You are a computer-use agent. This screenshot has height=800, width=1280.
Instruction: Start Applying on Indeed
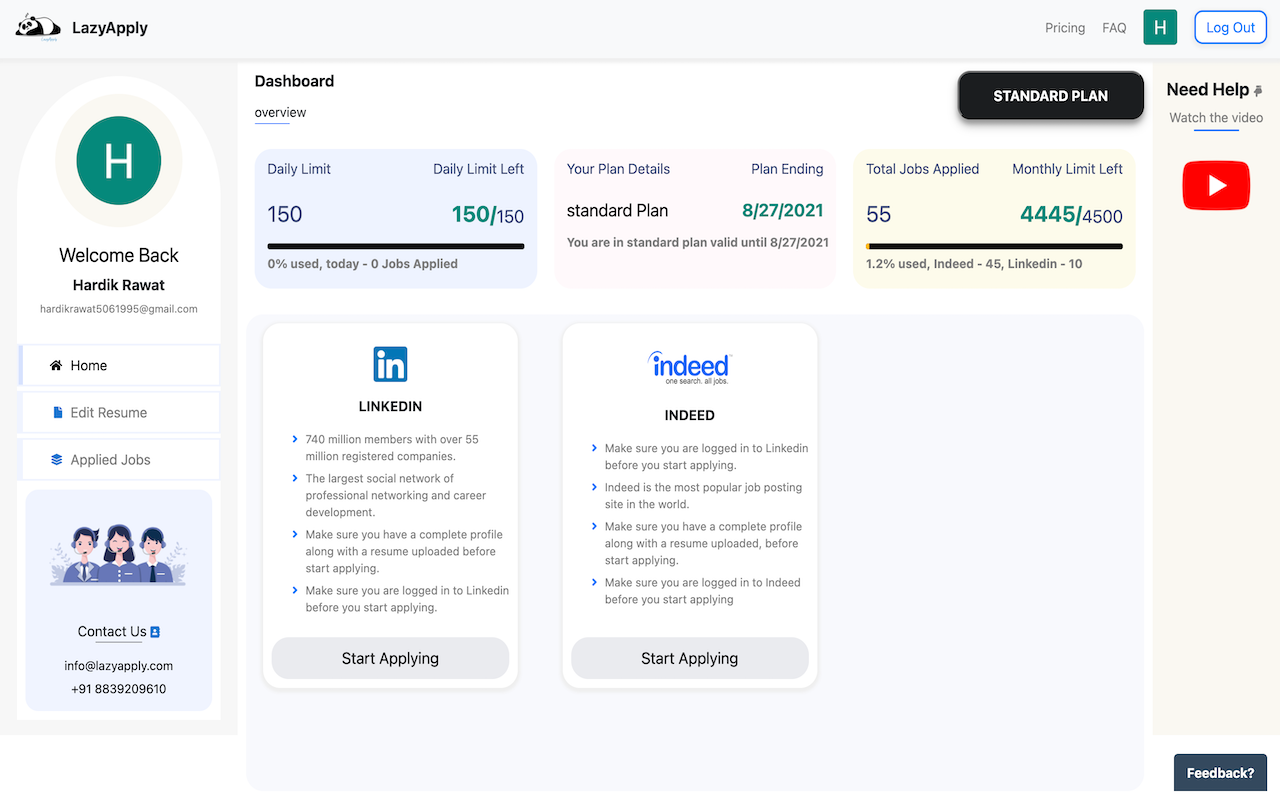point(689,658)
